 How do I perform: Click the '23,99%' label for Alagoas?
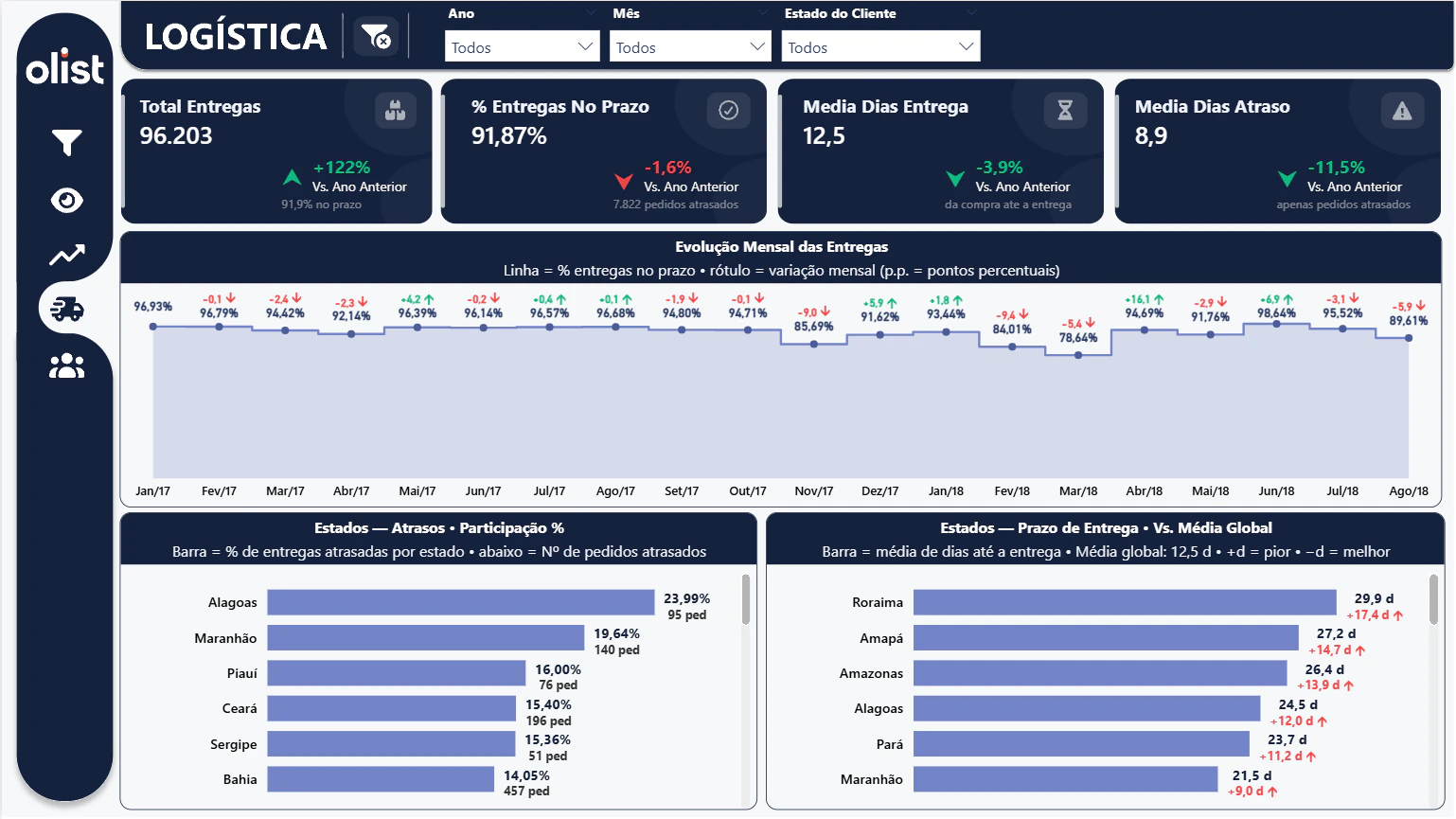(686, 598)
